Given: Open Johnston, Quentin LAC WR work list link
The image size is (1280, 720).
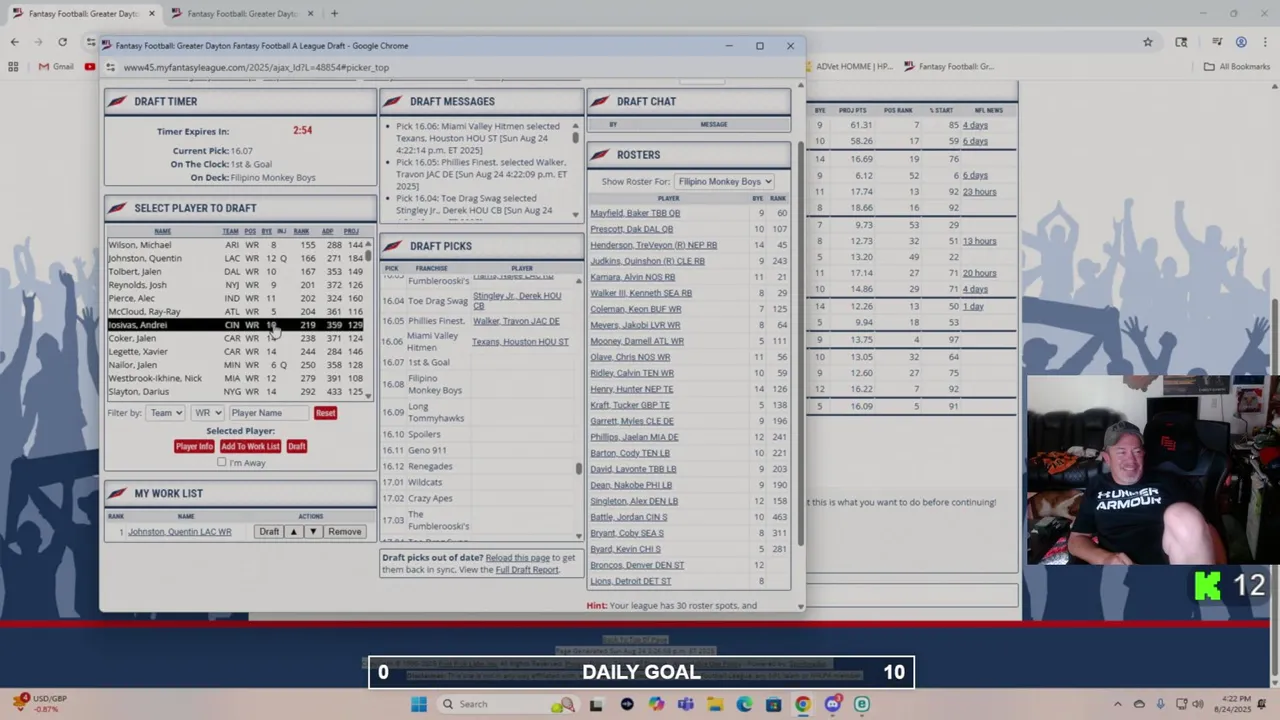Looking at the screenshot, I should (179, 532).
